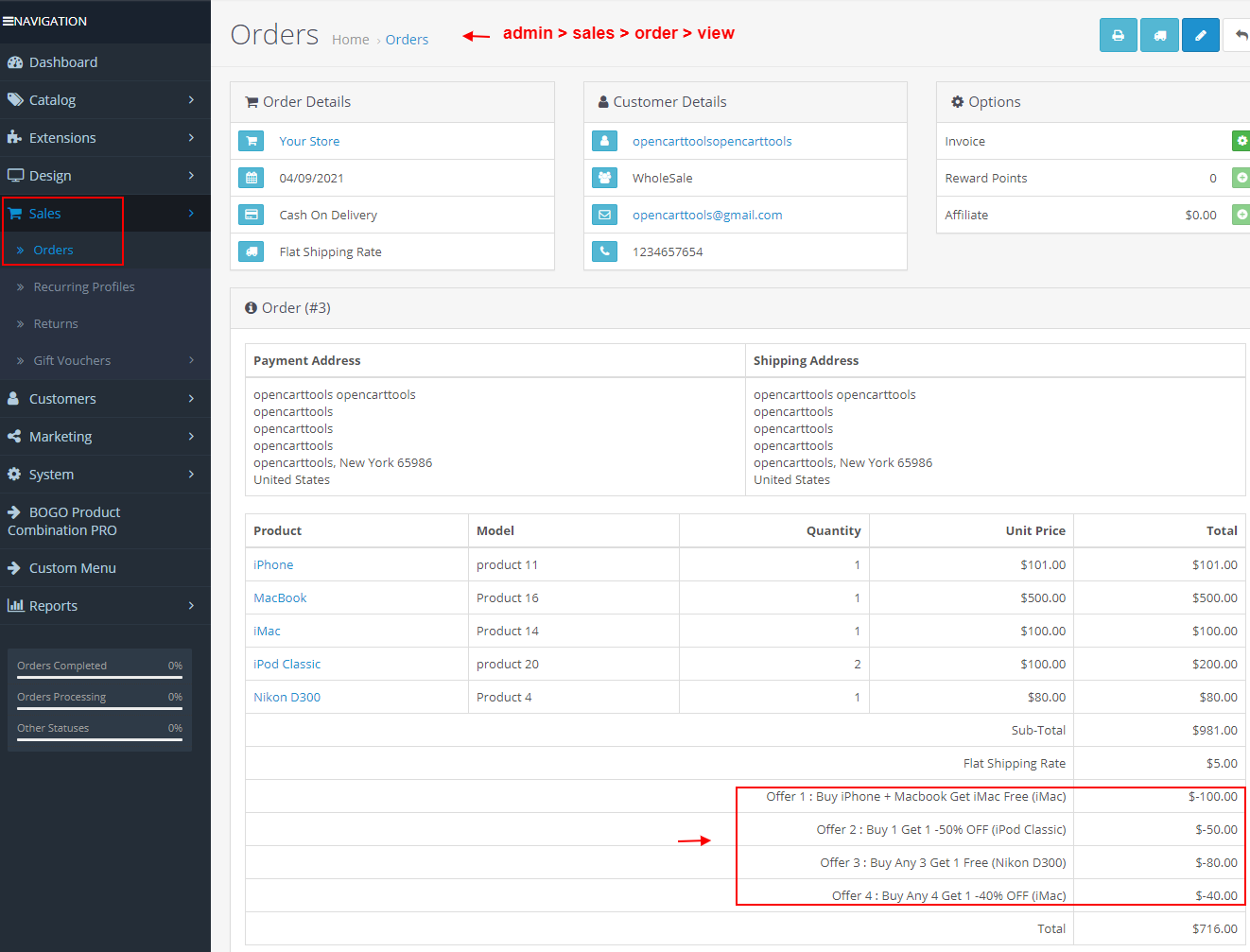Image resolution: width=1250 pixels, height=952 pixels.
Task: Click the Sales cart icon
Action: (x=14, y=214)
